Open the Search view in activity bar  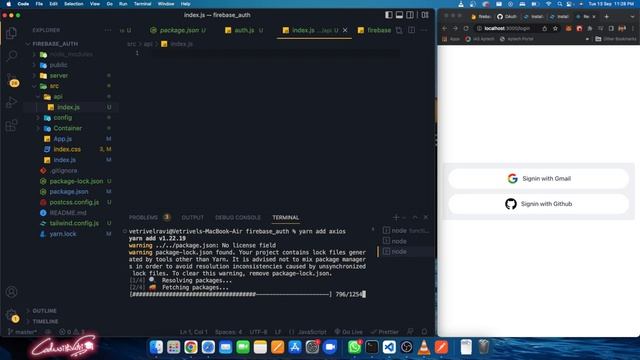point(12,56)
